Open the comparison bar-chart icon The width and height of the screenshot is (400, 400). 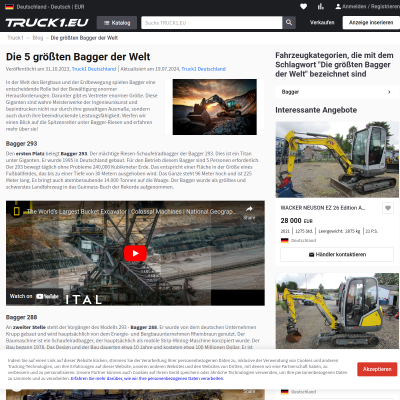click(x=321, y=6)
